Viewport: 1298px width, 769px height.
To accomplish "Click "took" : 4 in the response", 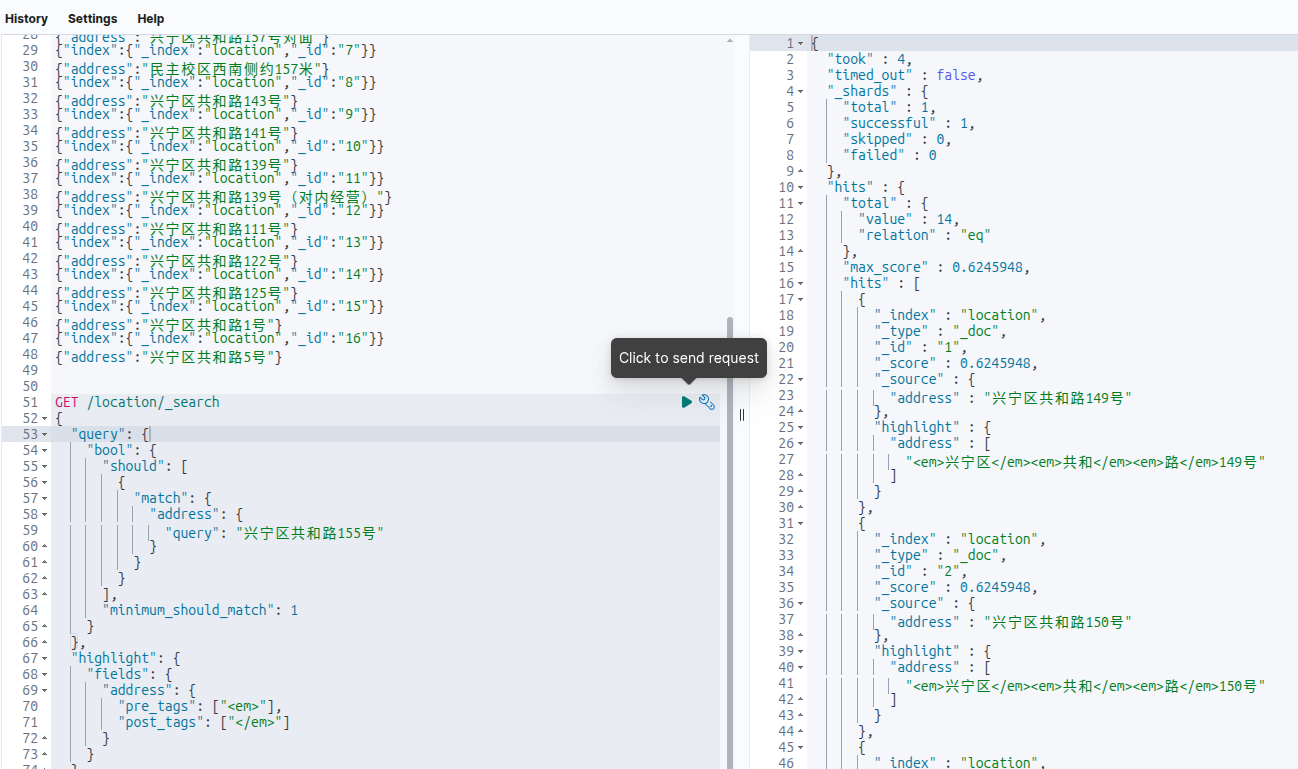I will tap(869, 59).
